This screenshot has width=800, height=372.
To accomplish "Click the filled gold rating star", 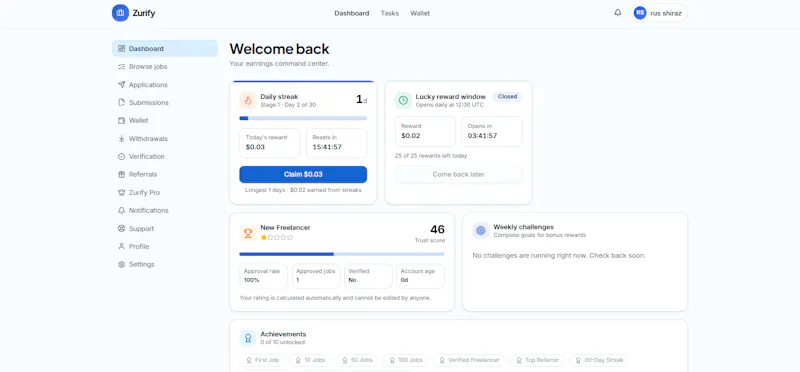I will click(264, 237).
